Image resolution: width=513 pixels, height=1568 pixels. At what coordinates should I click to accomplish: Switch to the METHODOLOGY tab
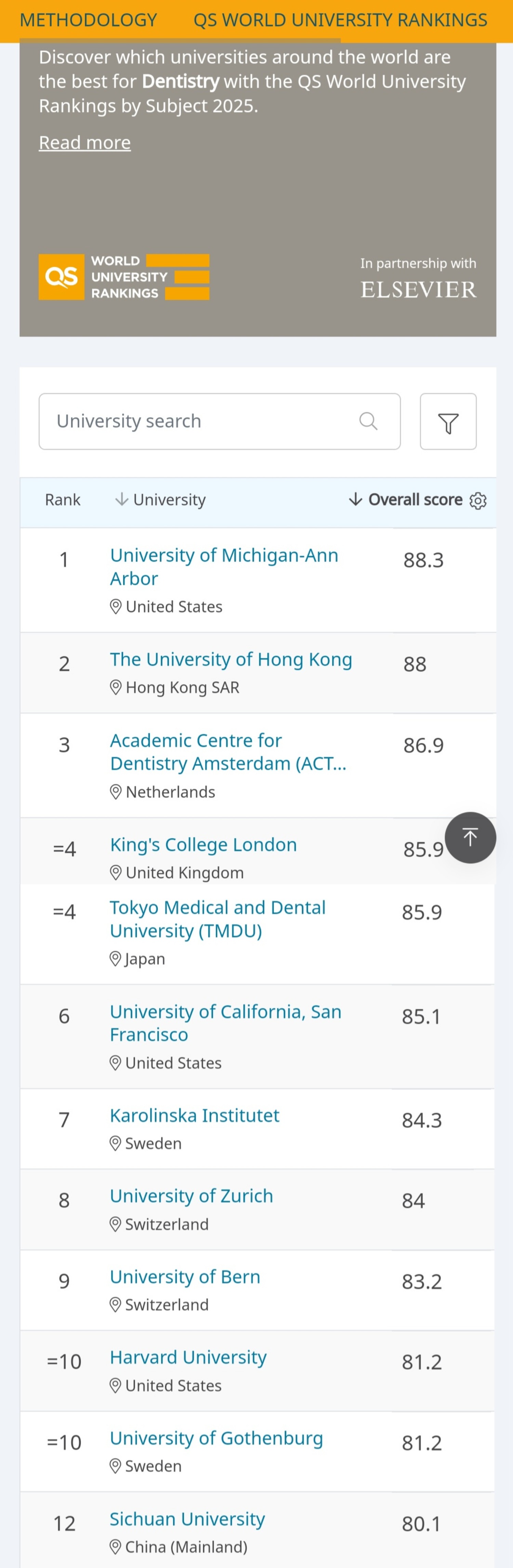[x=89, y=20]
